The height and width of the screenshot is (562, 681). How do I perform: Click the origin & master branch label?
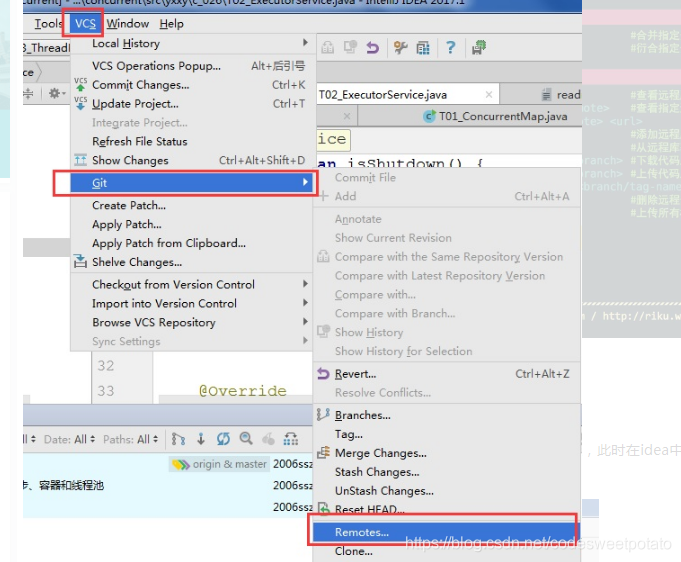219,464
